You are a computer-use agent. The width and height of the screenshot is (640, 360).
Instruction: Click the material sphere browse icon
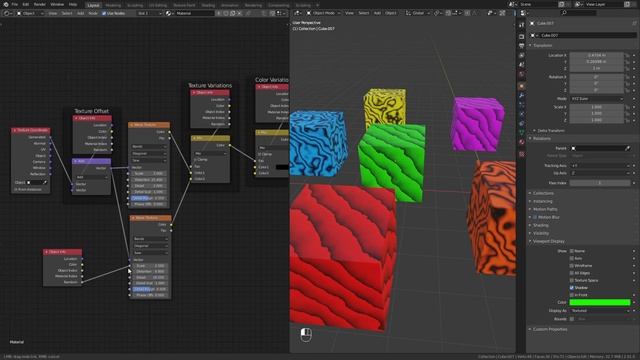(x=169, y=13)
